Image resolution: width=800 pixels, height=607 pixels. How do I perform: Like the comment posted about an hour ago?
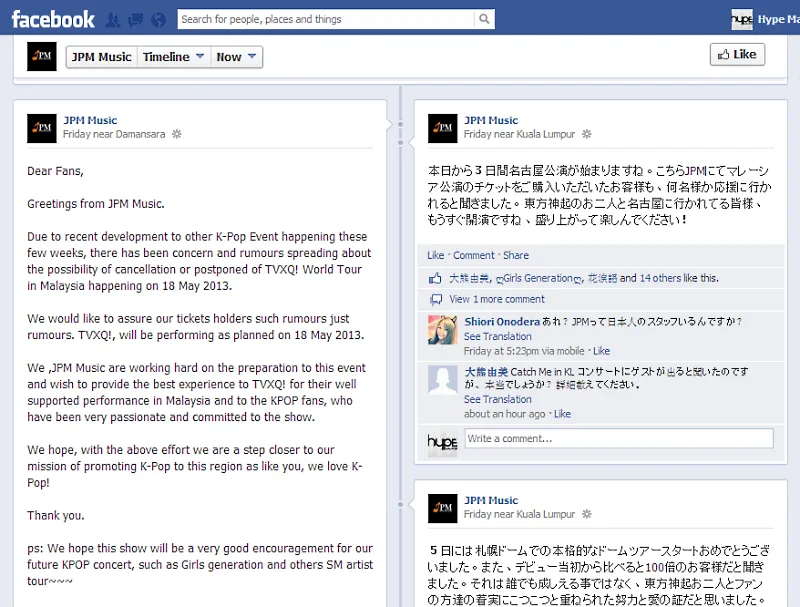[x=562, y=414]
